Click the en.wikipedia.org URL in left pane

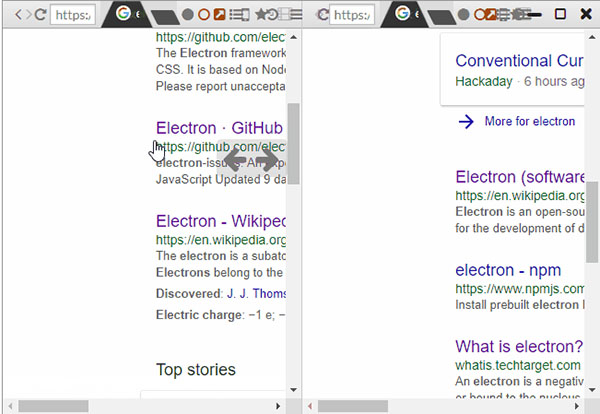221,240
